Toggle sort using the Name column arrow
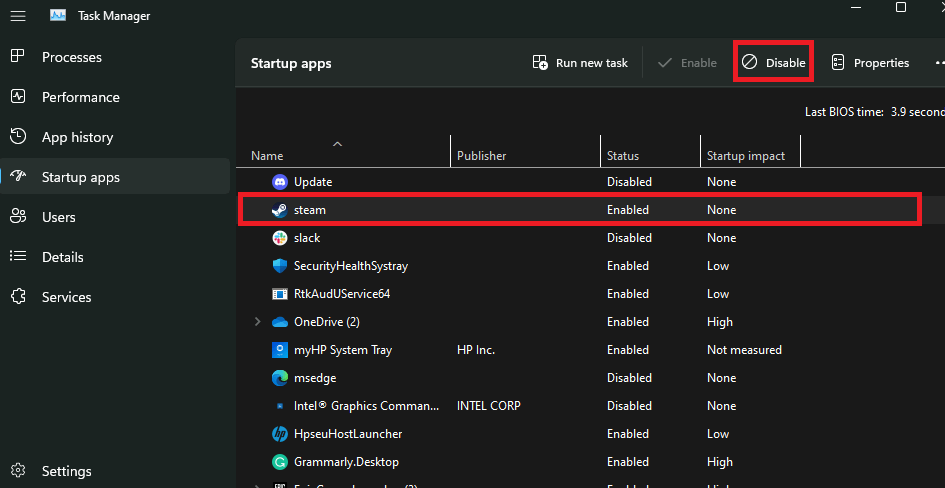Viewport: 945px width, 488px height. click(338, 143)
